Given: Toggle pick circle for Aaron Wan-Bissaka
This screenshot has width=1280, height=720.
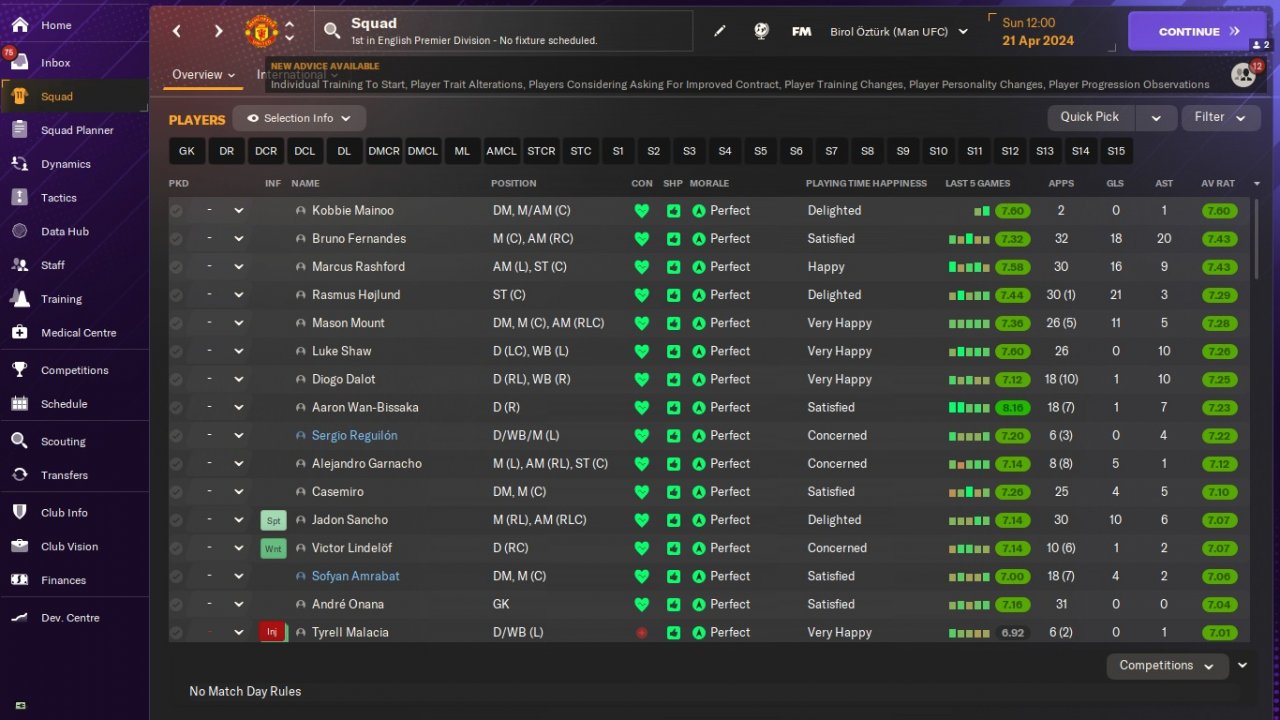Looking at the screenshot, I should pos(177,407).
